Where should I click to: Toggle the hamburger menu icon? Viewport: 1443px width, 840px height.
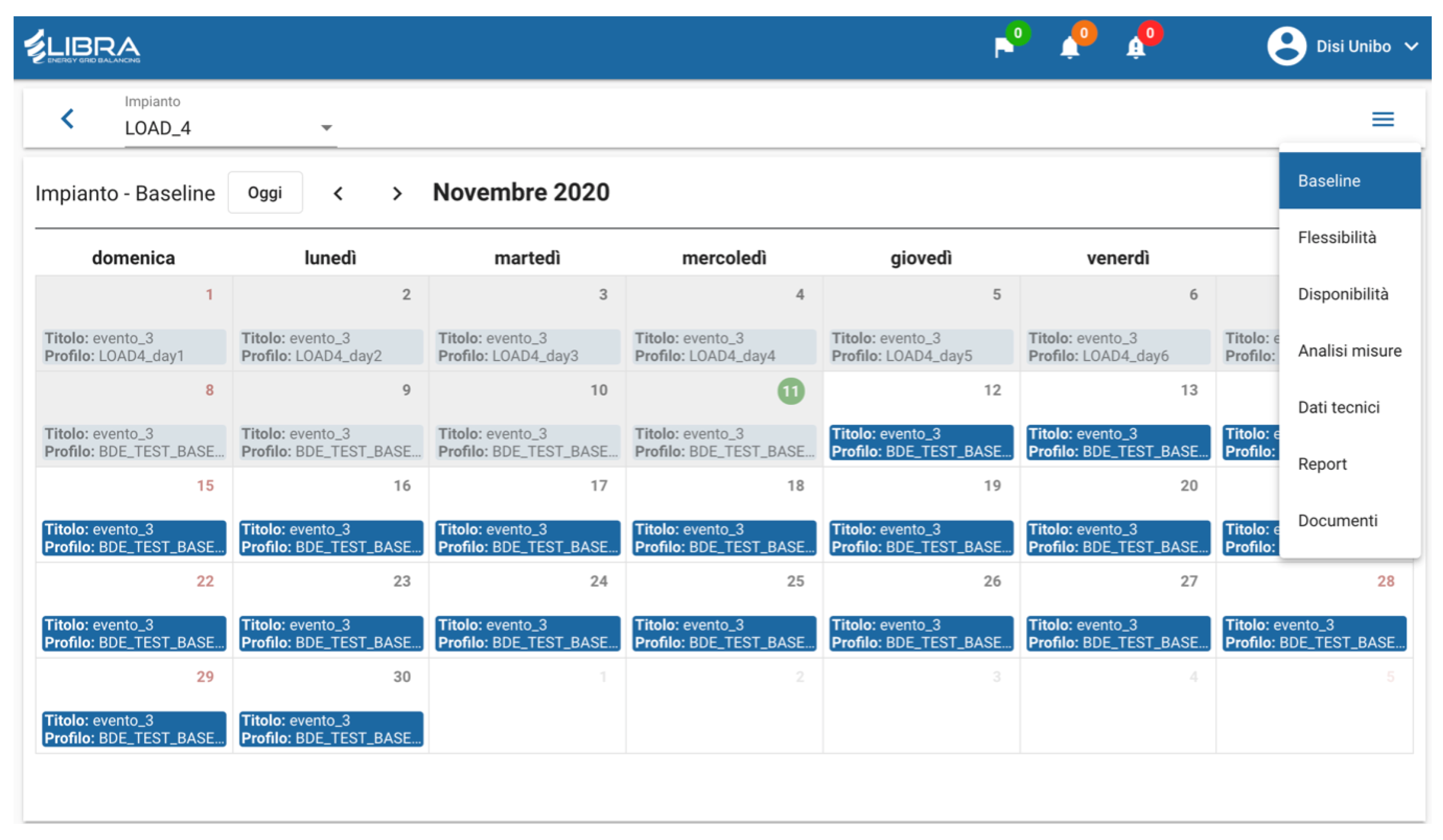click(1382, 119)
